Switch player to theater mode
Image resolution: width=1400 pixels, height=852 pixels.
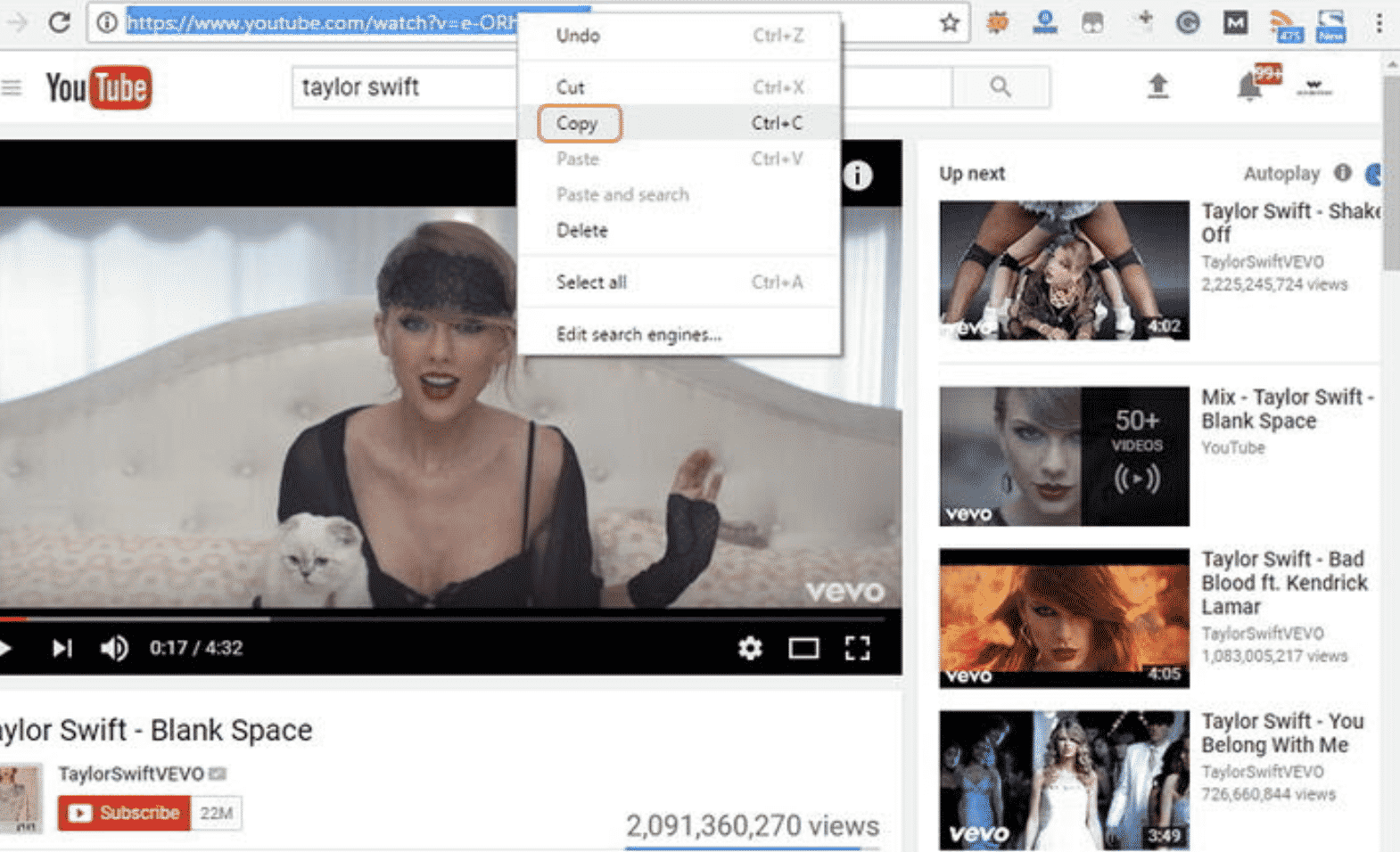803,648
